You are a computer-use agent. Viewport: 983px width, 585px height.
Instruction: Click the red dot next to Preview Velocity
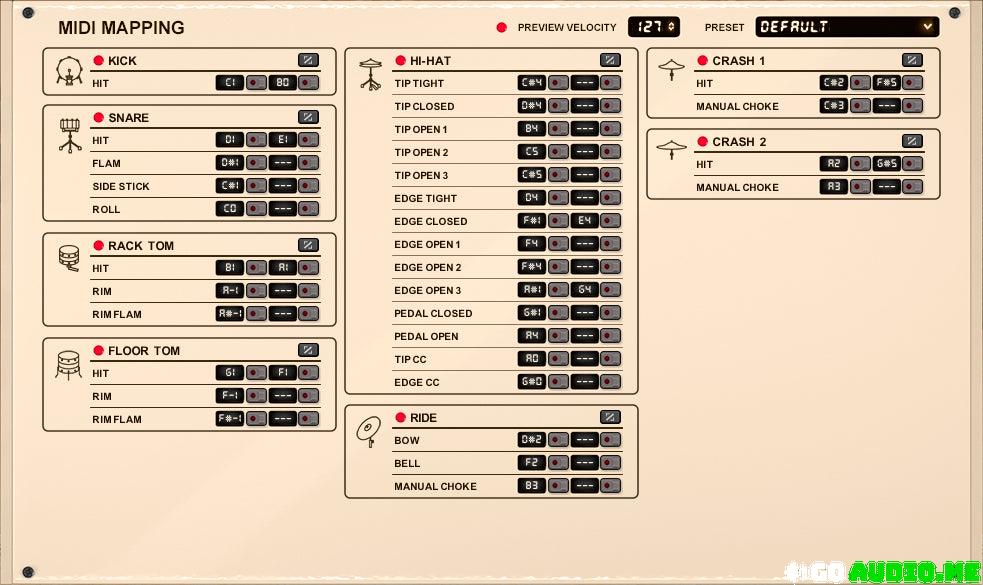point(502,27)
